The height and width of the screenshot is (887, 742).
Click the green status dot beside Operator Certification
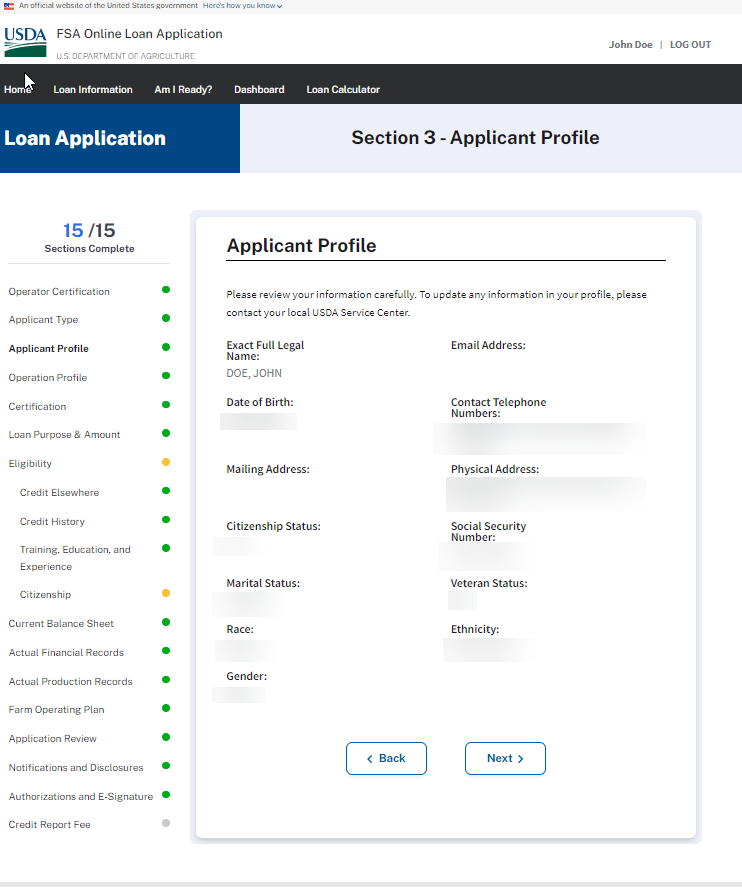(166, 290)
